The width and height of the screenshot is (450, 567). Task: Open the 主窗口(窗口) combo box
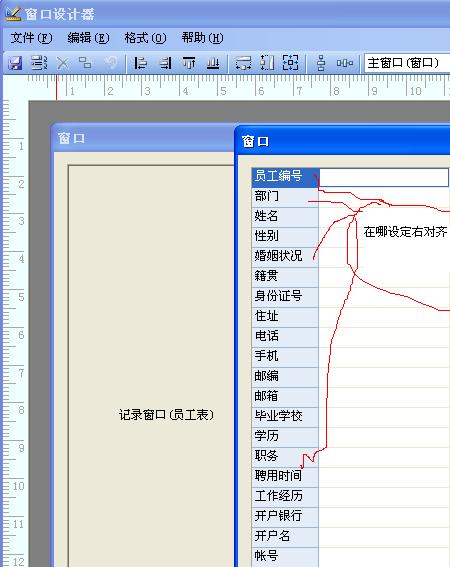point(407,63)
